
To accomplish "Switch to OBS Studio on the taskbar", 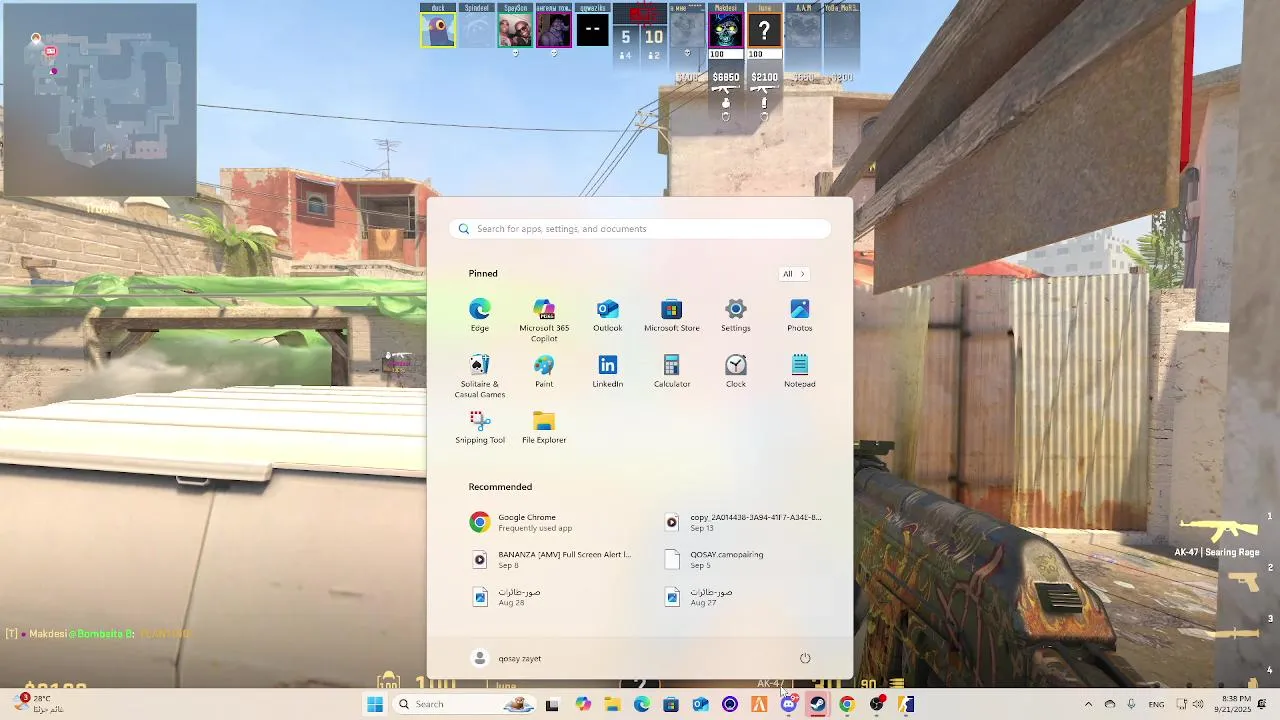I will pos(877,704).
